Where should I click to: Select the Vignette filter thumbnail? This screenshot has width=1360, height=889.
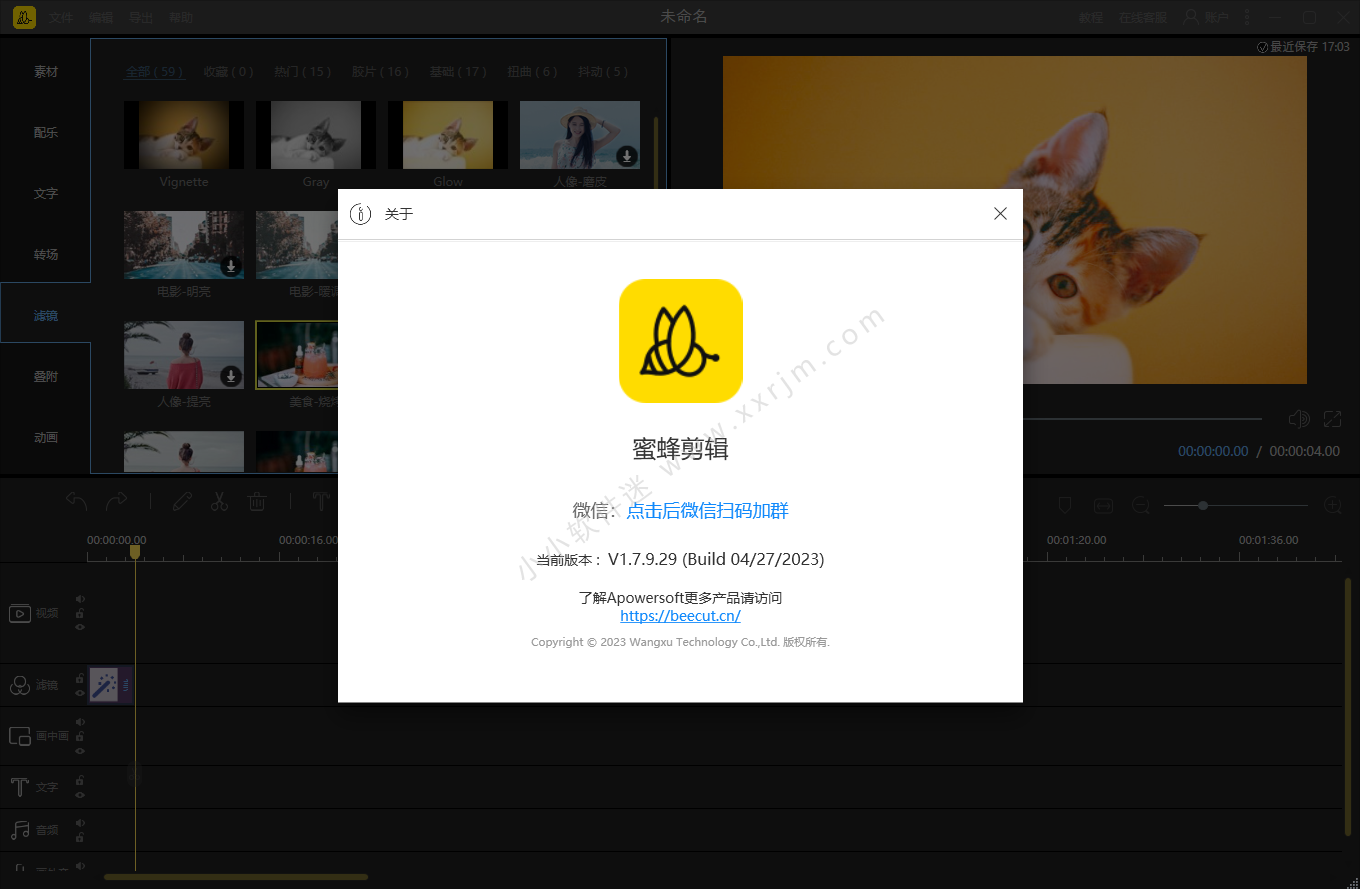(x=184, y=135)
